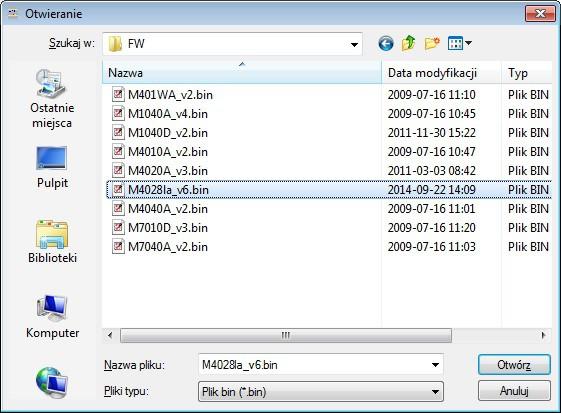This screenshot has height=413, width=561.
Task: Click date 2011-11-30 15:22
Action: [x=432, y=133]
